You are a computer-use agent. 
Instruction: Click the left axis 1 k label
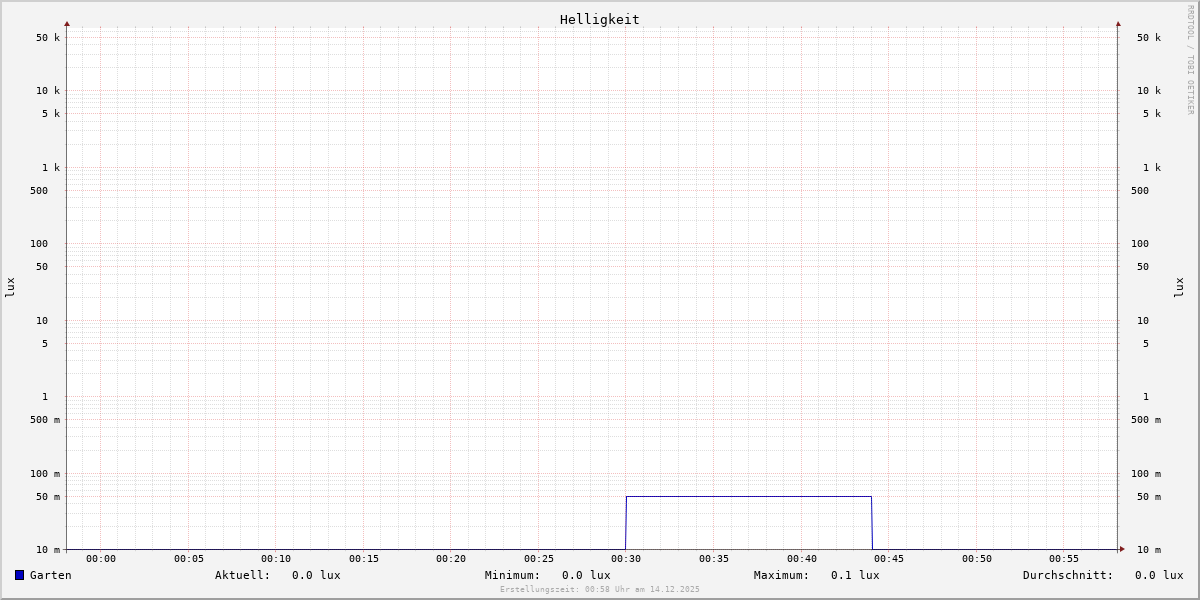click(51, 168)
